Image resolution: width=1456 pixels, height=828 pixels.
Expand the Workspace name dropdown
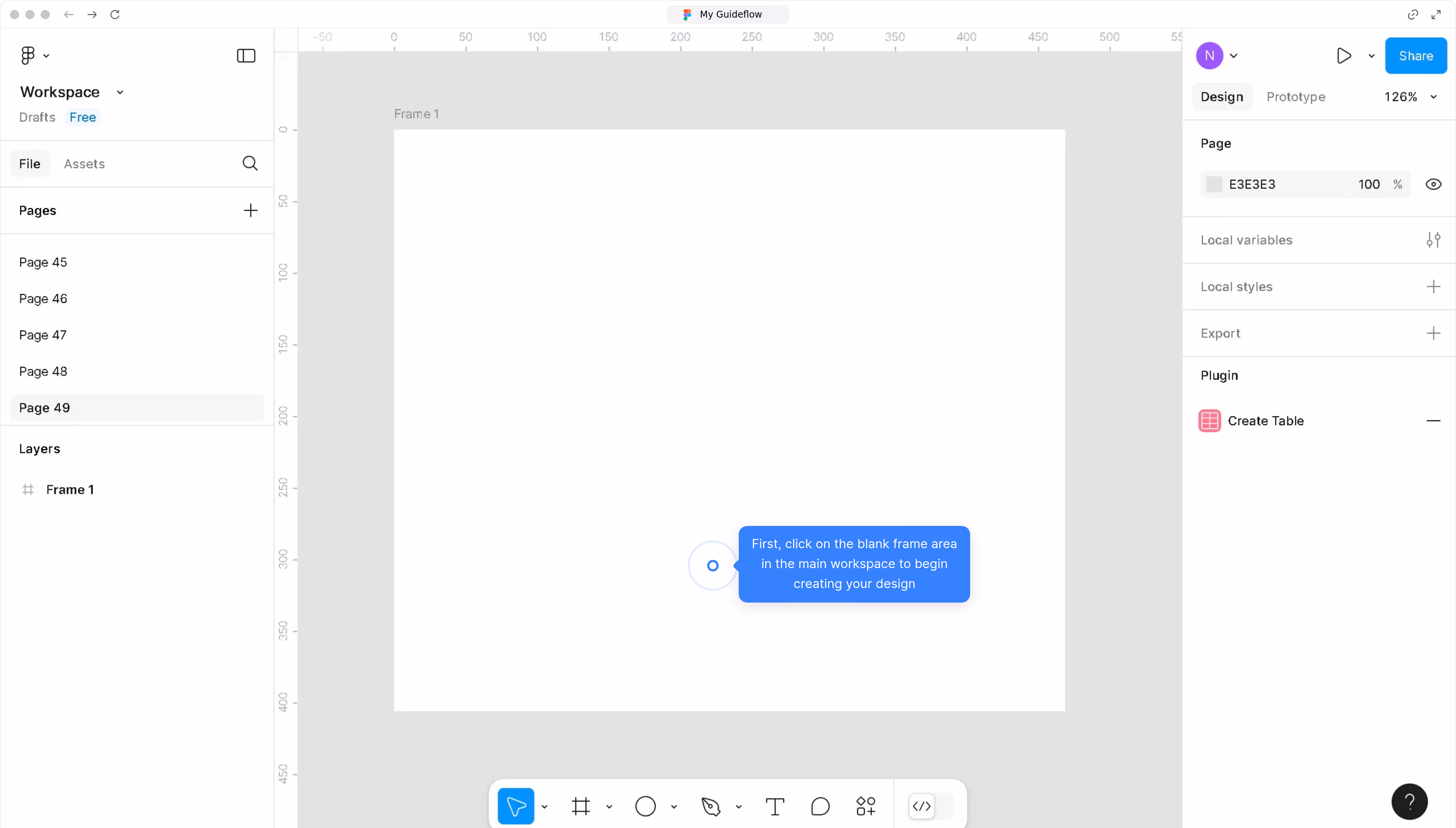(x=120, y=92)
